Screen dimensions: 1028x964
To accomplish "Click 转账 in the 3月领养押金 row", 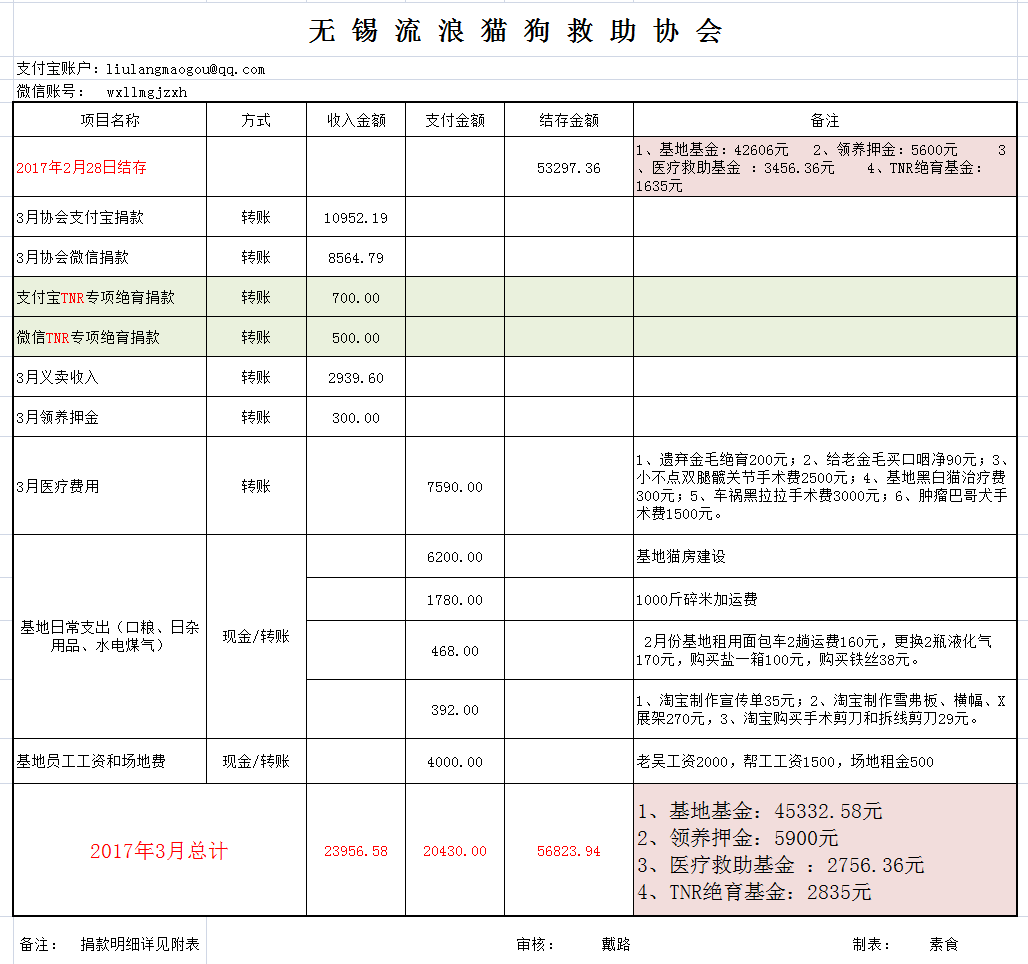I will coord(256,417).
